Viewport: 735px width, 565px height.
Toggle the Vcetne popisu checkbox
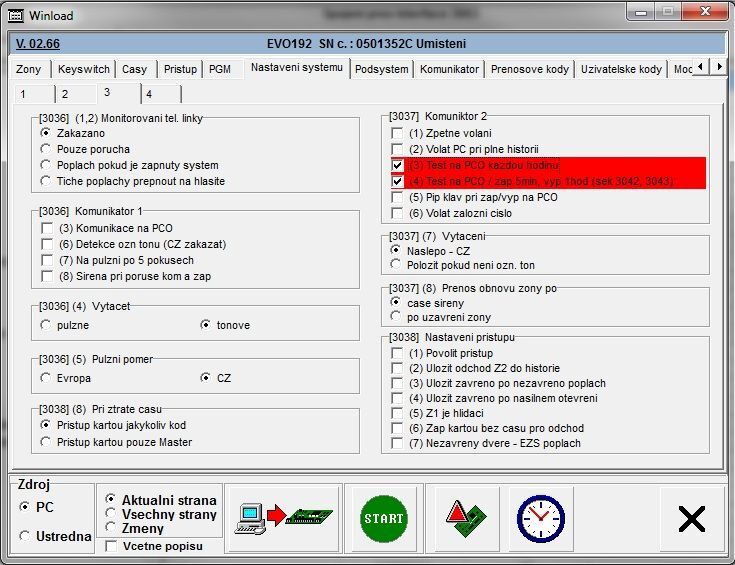111,546
